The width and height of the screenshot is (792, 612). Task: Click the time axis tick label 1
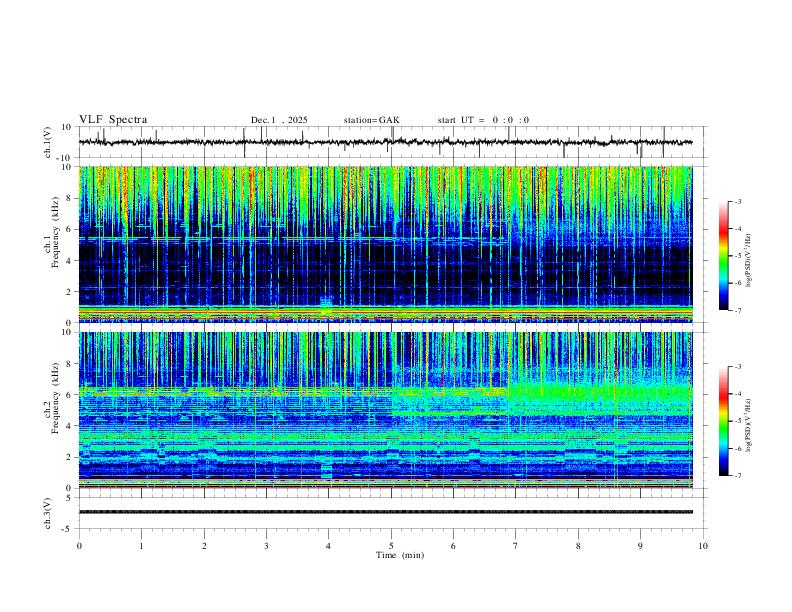(x=141, y=546)
